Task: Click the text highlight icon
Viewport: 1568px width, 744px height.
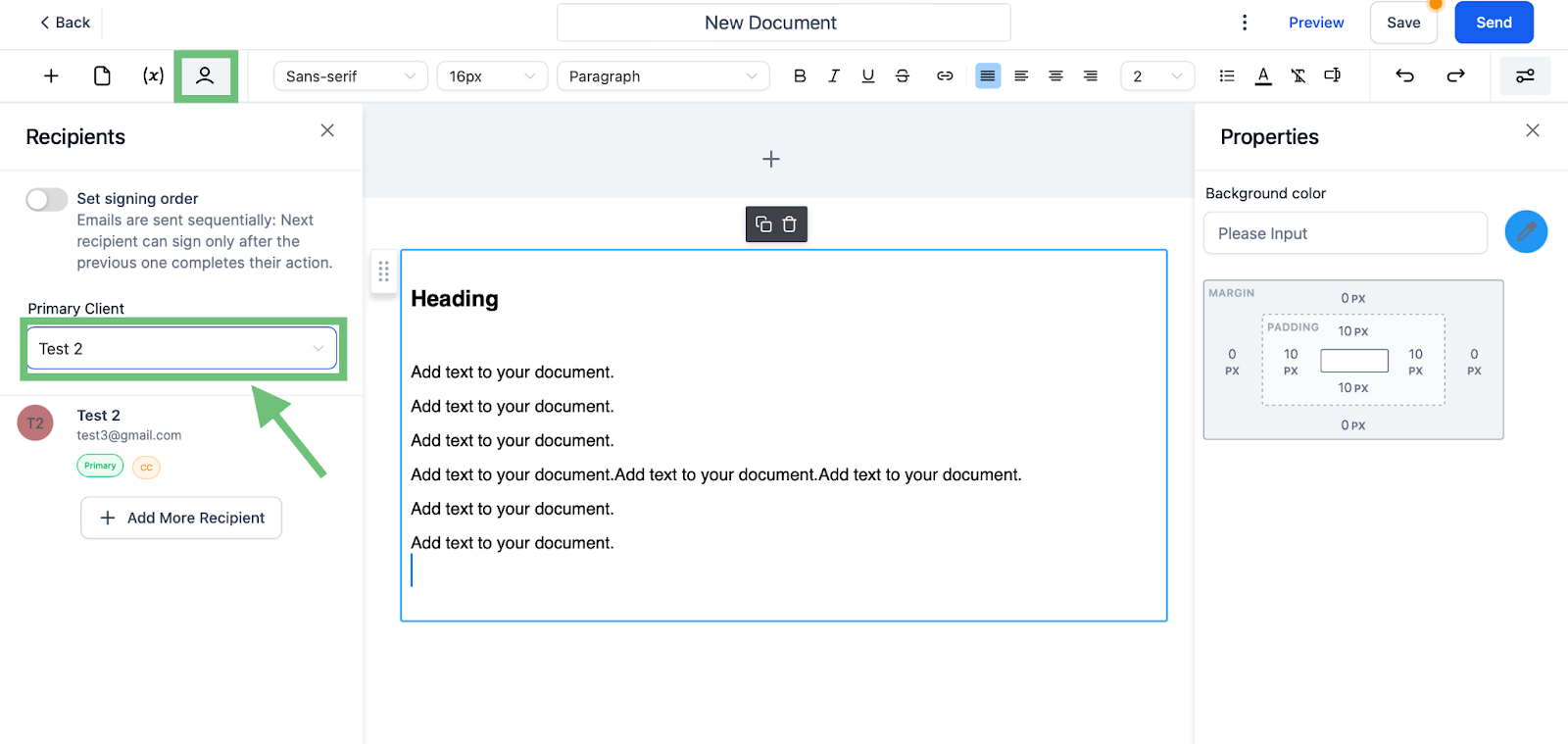Action: click(x=1333, y=75)
